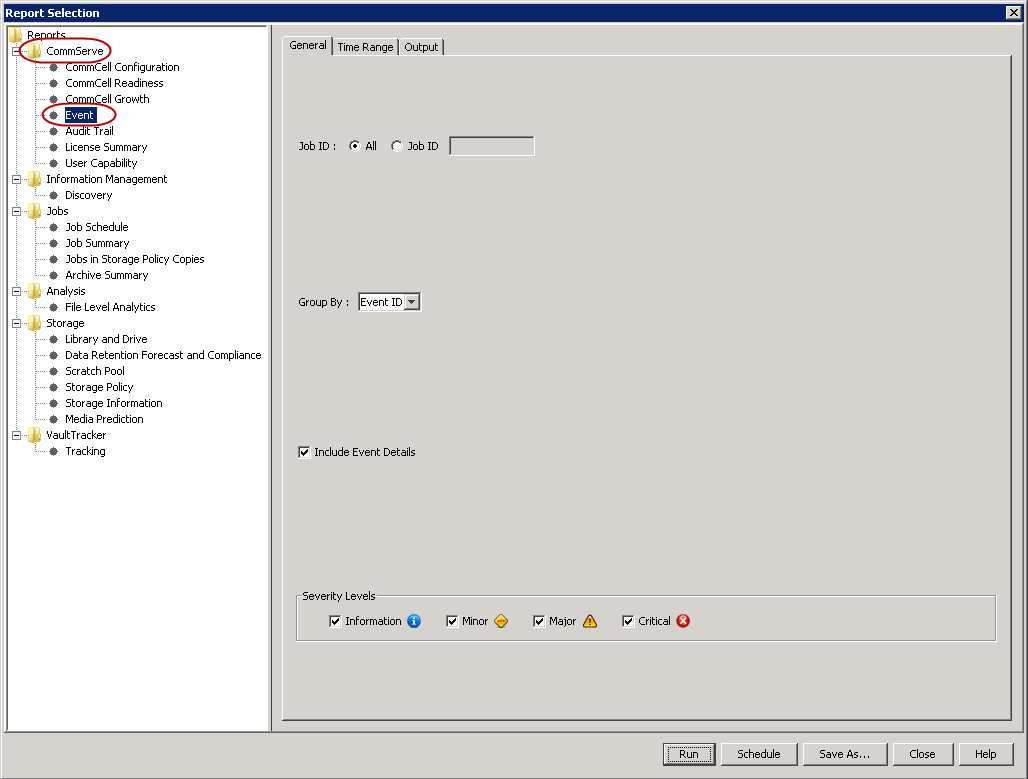
Task: Click the Information severity blue icon
Action: [414, 621]
